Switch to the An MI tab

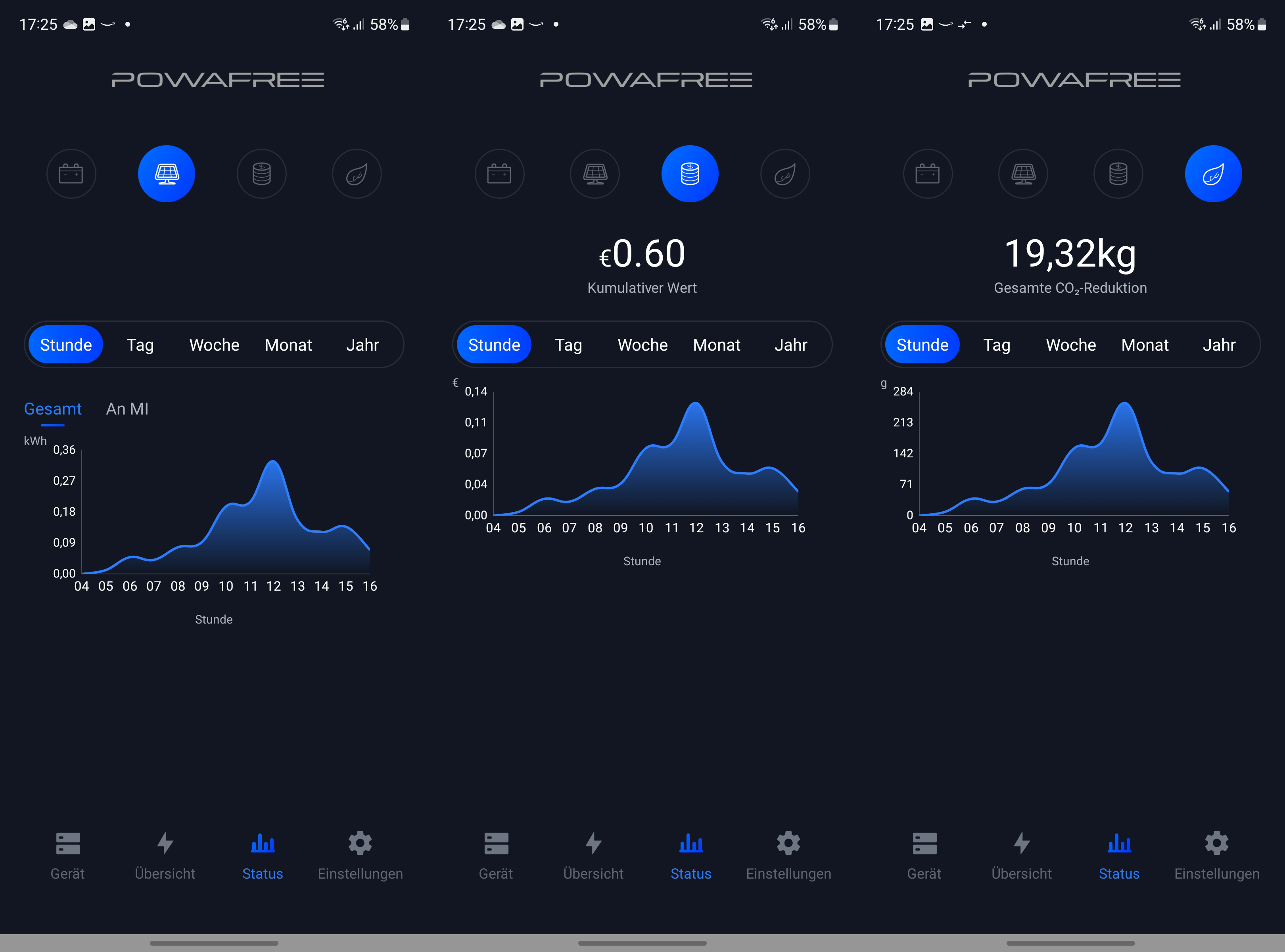pyautogui.click(x=127, y=409)
